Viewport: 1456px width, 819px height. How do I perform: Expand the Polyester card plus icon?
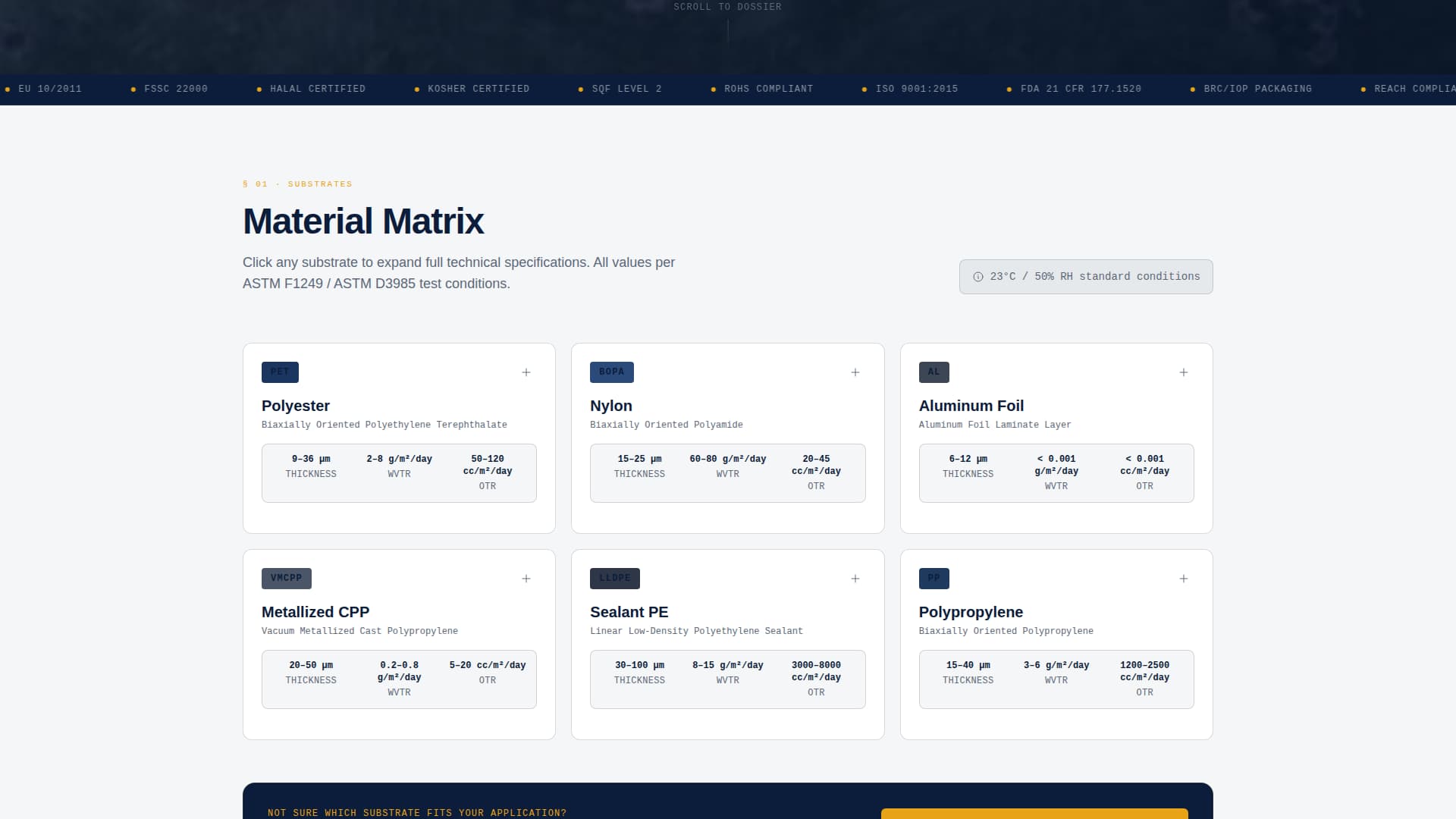tap(526, 372)
